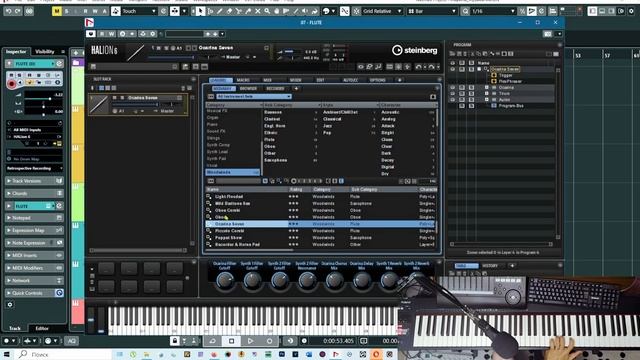Image resolution: width=640 pixels, height=360 pixels.
Task: Expand the Tines layer in program tree
Action: pyautogui.click(x=487, y=93)
